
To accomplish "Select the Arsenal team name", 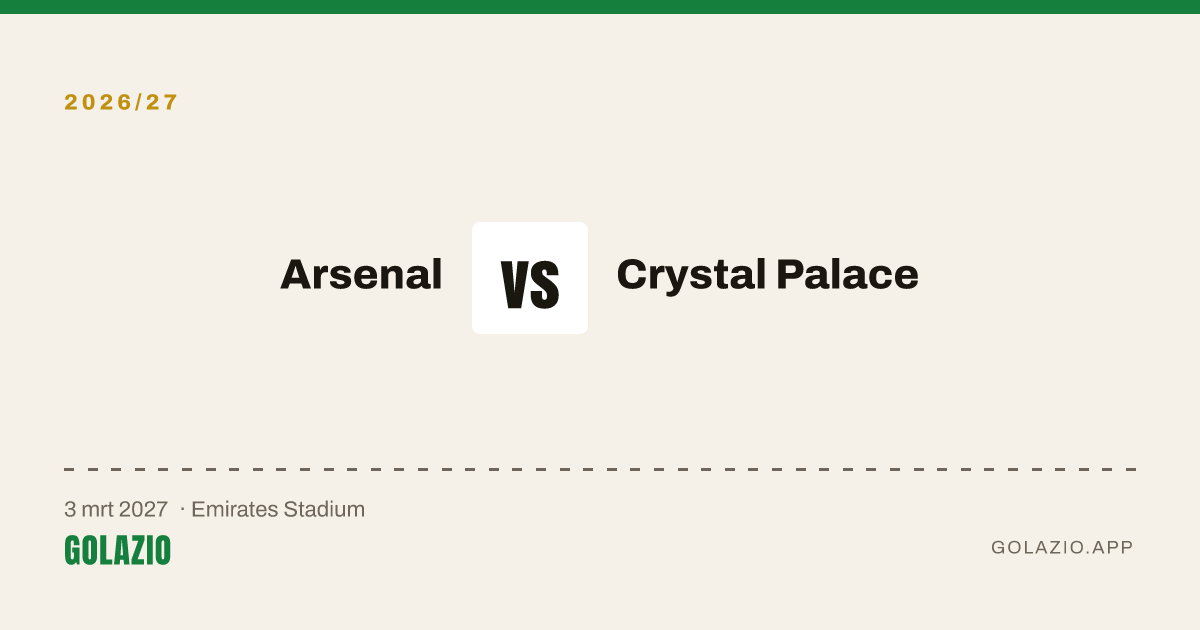I will pyautogui.click(x=361, y=274).
